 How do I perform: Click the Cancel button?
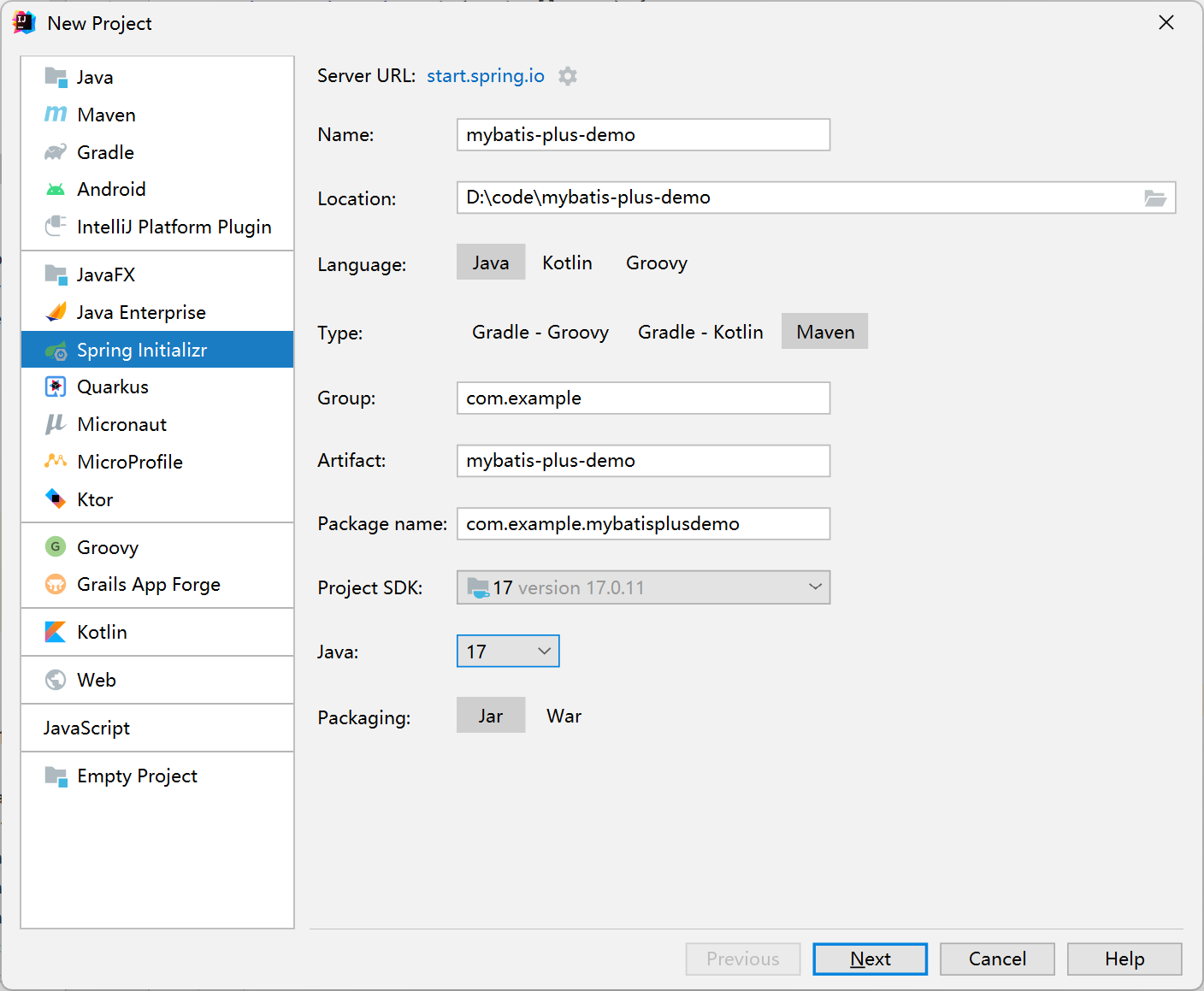(997, 959)
